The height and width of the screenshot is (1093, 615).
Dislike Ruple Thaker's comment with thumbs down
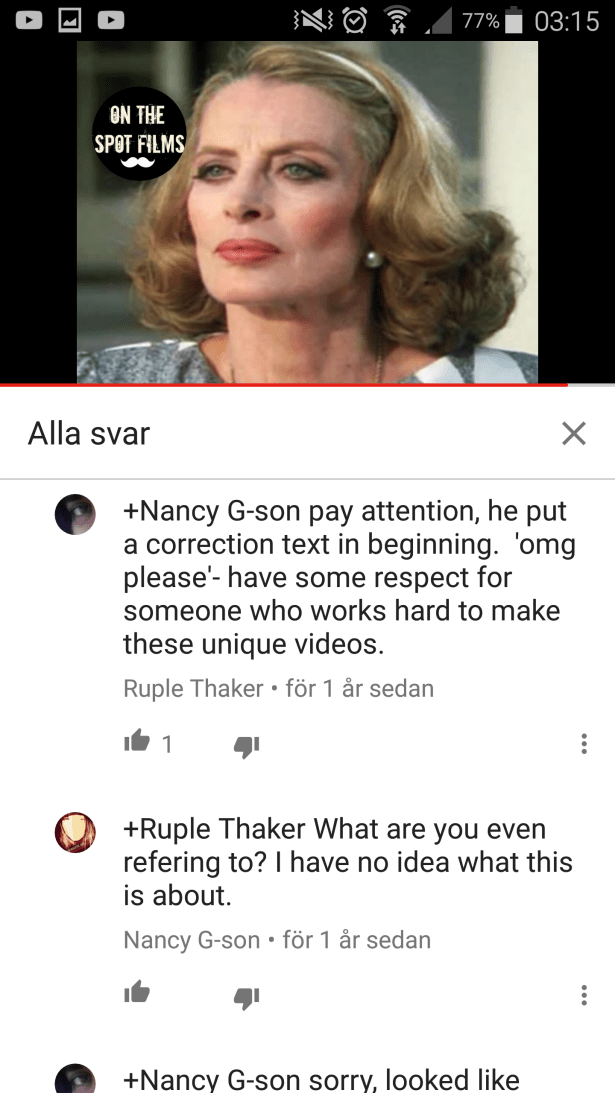246,747
